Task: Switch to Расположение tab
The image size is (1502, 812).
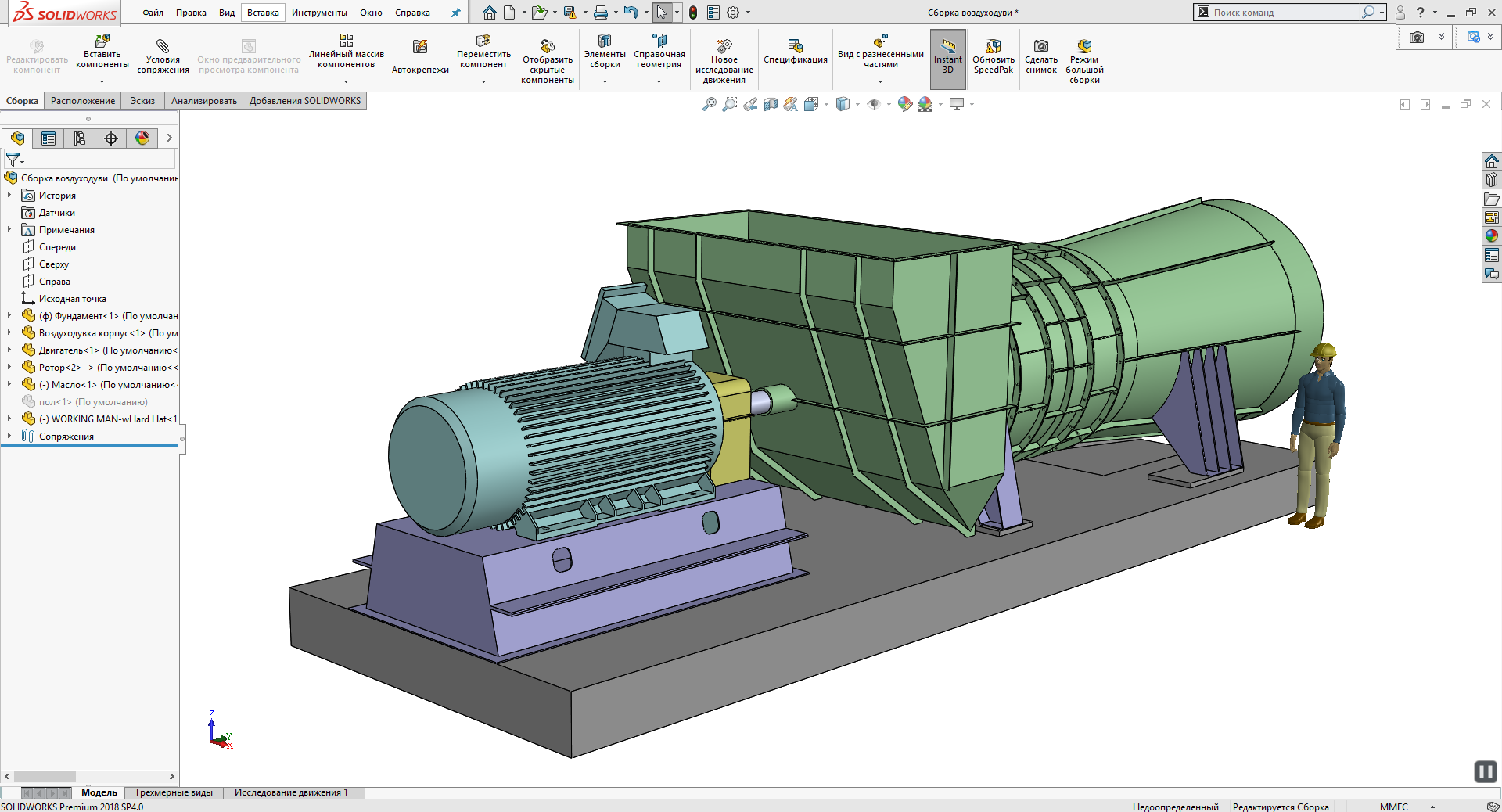Action: point(83,101)
